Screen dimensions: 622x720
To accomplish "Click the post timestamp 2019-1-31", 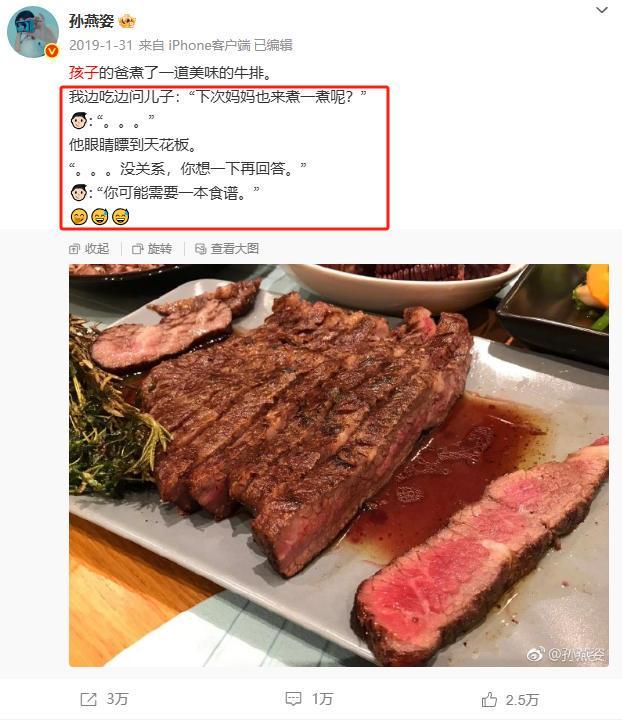I will pyautogui.click(x=101, y=45).
